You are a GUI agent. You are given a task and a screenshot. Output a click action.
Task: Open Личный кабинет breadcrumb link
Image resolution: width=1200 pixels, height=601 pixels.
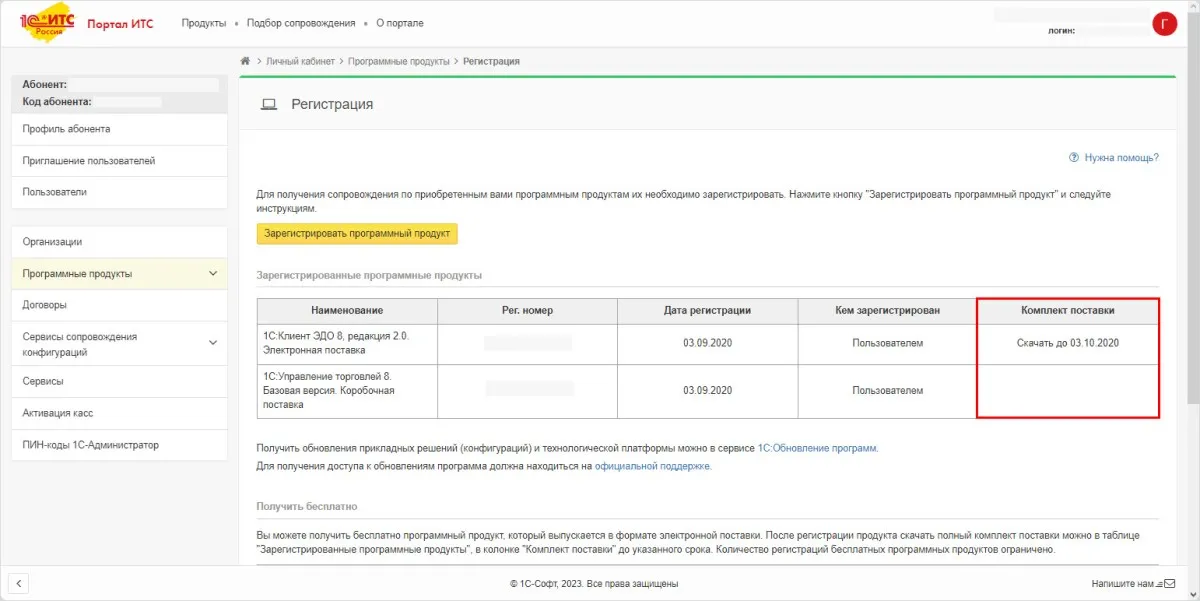(301, 61)
